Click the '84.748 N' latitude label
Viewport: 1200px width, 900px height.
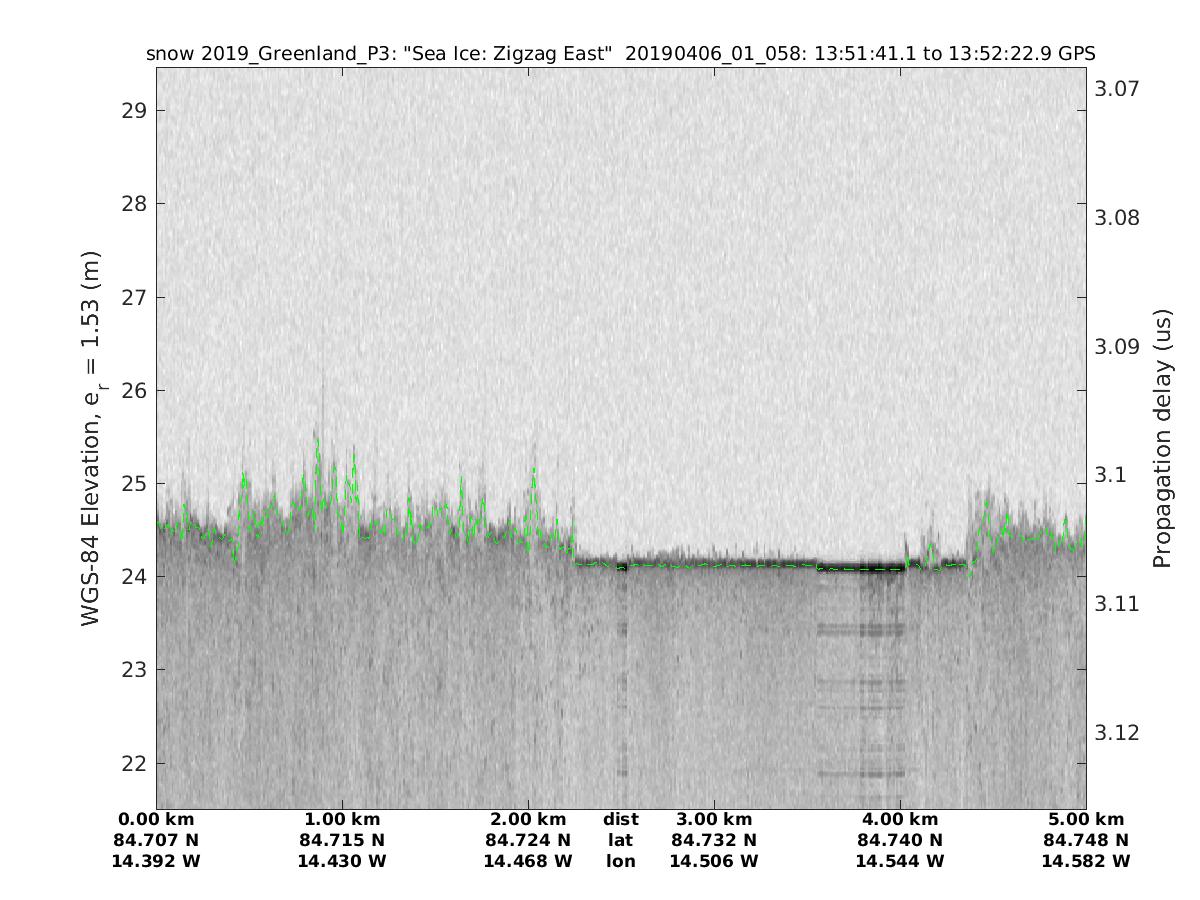click(x=1086, y=840)
